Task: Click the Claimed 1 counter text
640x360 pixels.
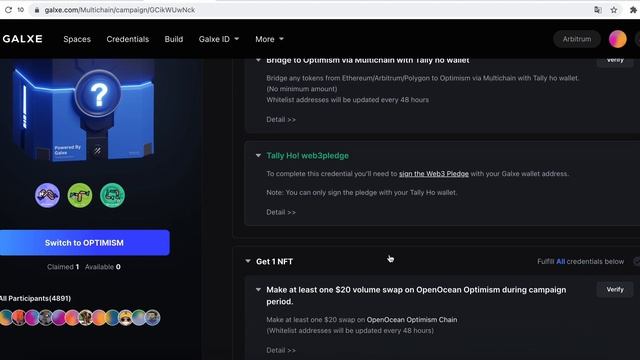Action: [x=63, y=267]
